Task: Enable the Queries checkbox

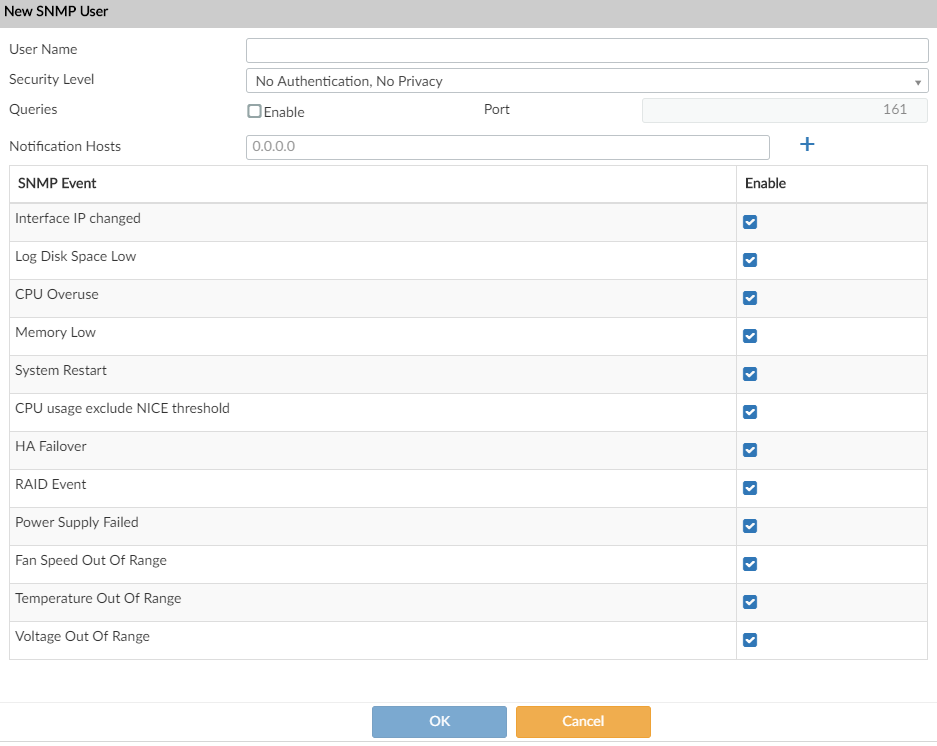Action: [x=254, y=112]
